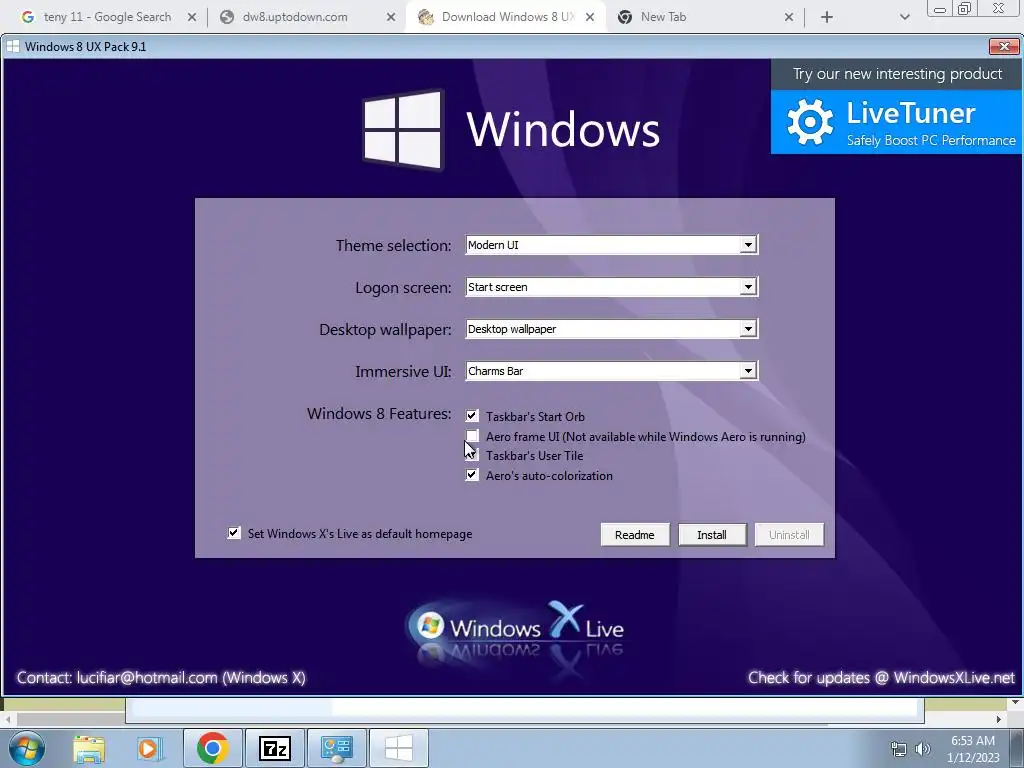This screenshot has width=1024, height=768.
Task: Close the Download Windows 8 UX tab
Action: coord(590,17)
